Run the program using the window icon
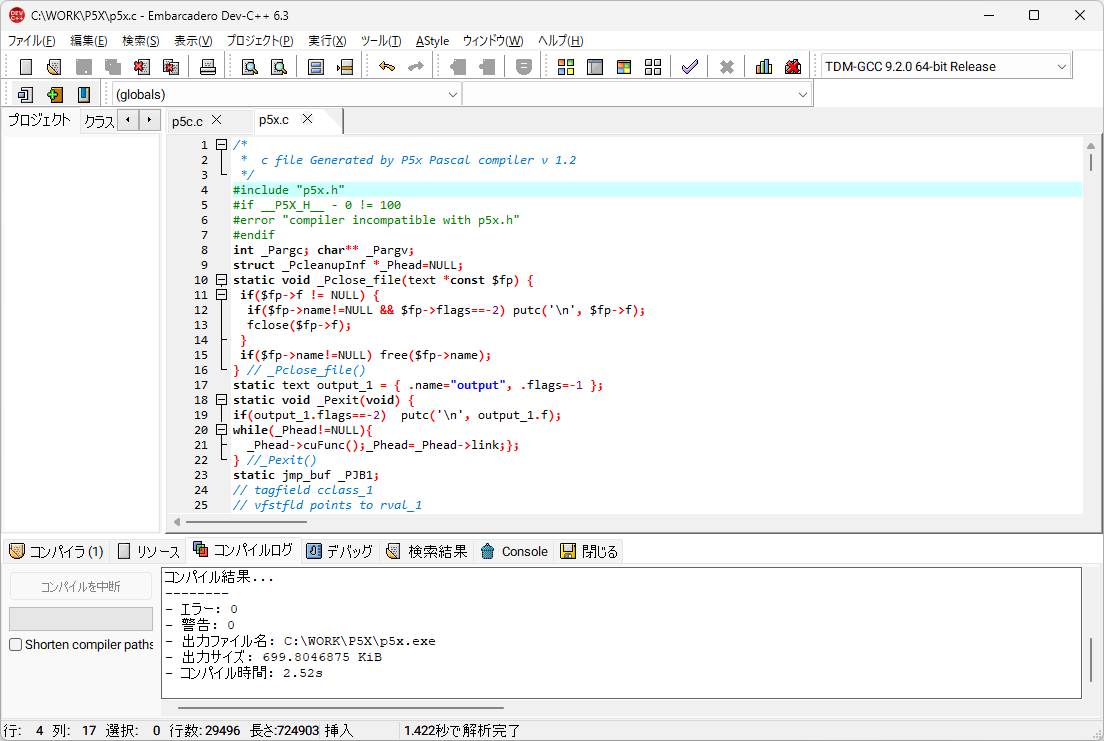 pos(595,67)
